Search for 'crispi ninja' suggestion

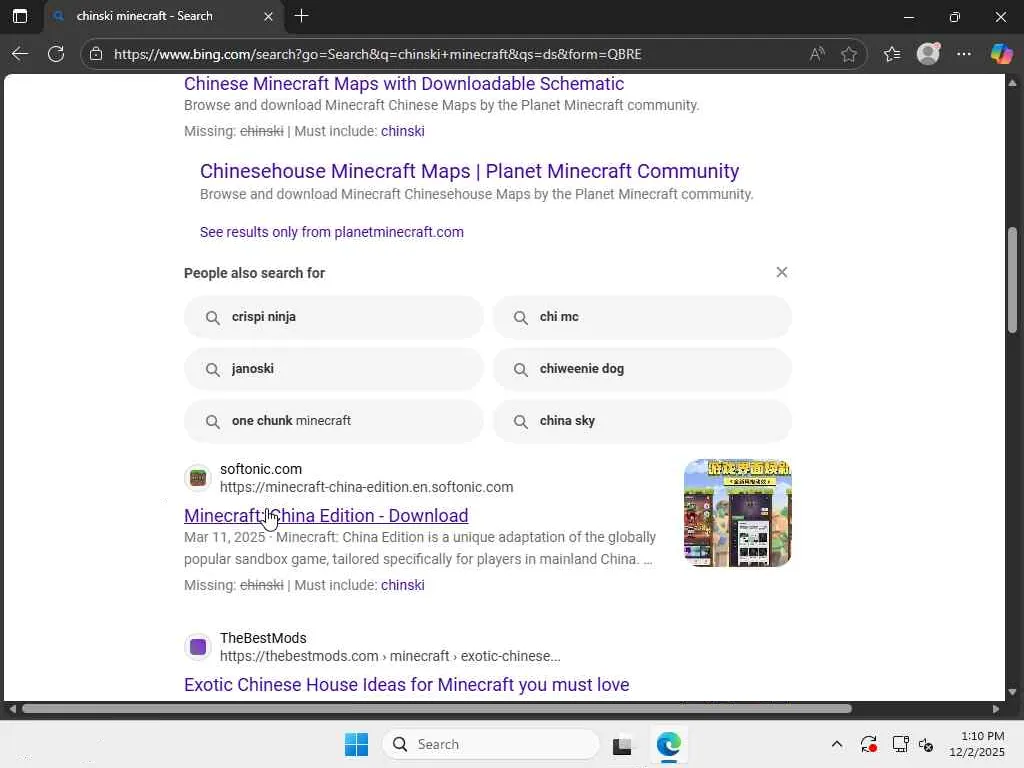pos(334,317)
